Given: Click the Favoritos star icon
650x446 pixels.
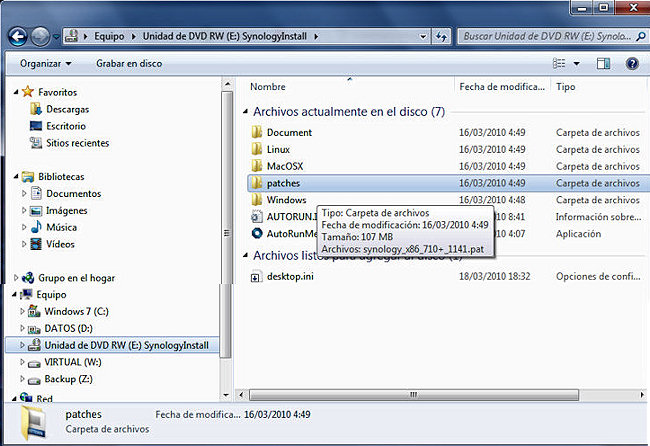Looking at the screenshot, I should click(28, 92).
